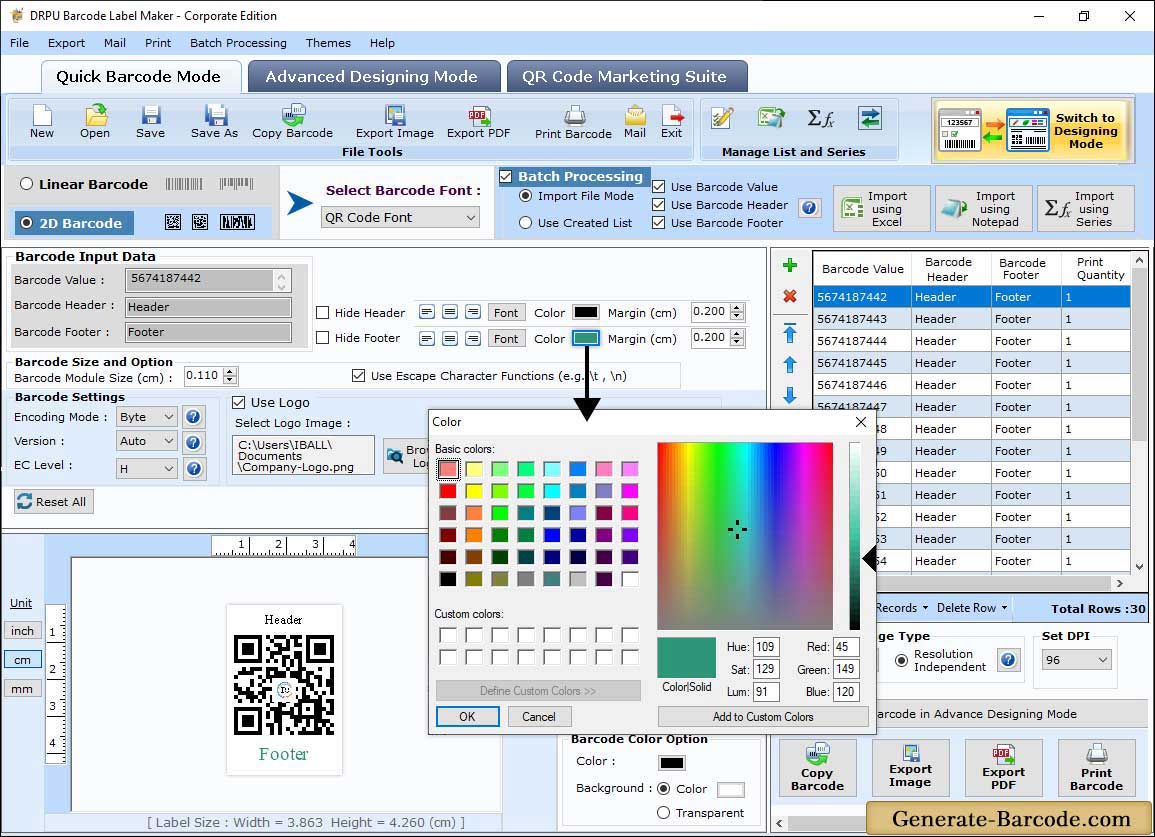Open the Select Barcode Font dropdown
The height and width of the screenshot is (837, 1155).
point(401,217)
